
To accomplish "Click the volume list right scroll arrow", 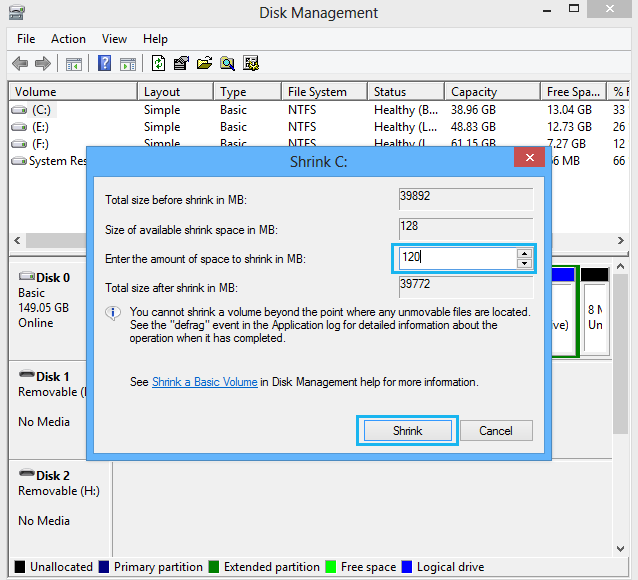I will 621,240.
